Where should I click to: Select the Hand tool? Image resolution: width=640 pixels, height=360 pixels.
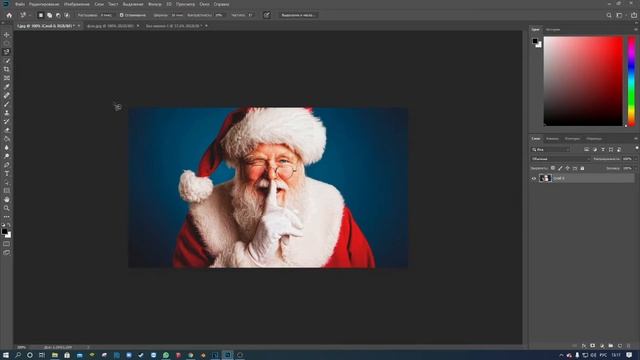point(7,200)
